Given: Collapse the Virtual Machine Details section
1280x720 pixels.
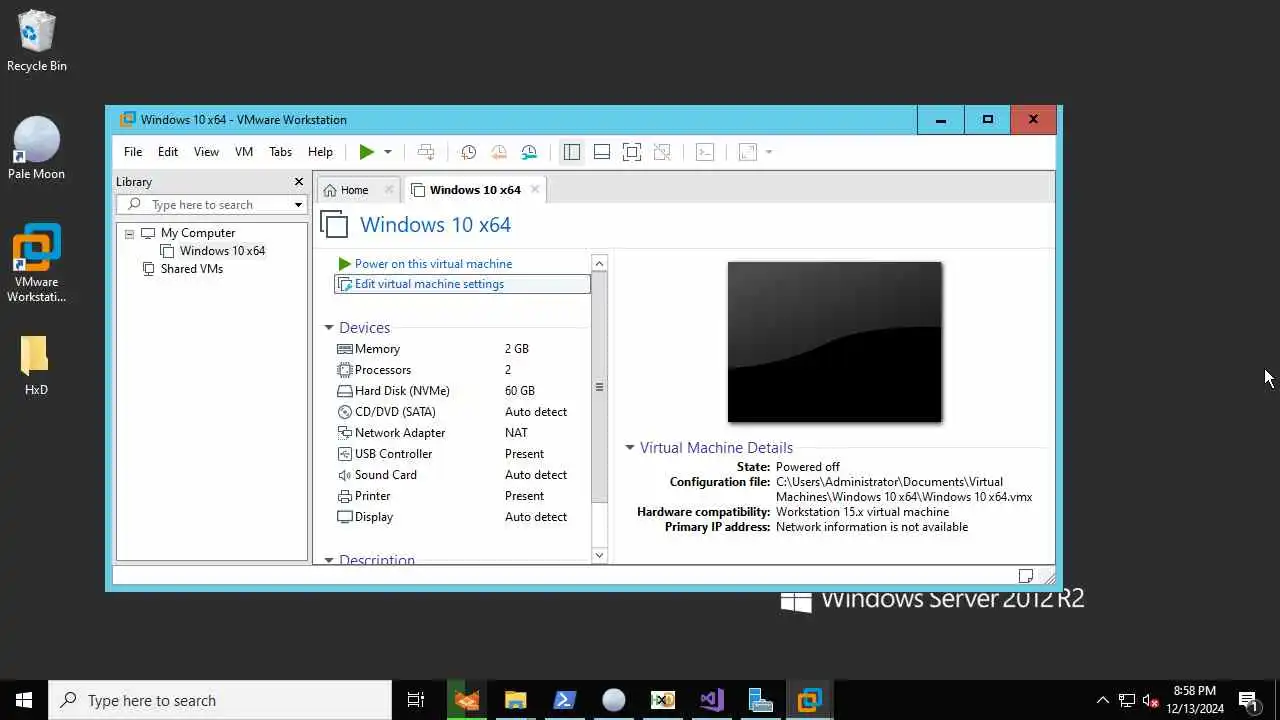Looking at the screenshot, I should click(x=630, y=448).
